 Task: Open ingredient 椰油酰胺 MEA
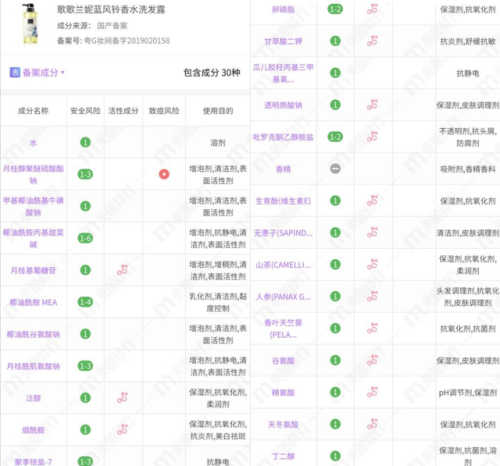[33, 302]
